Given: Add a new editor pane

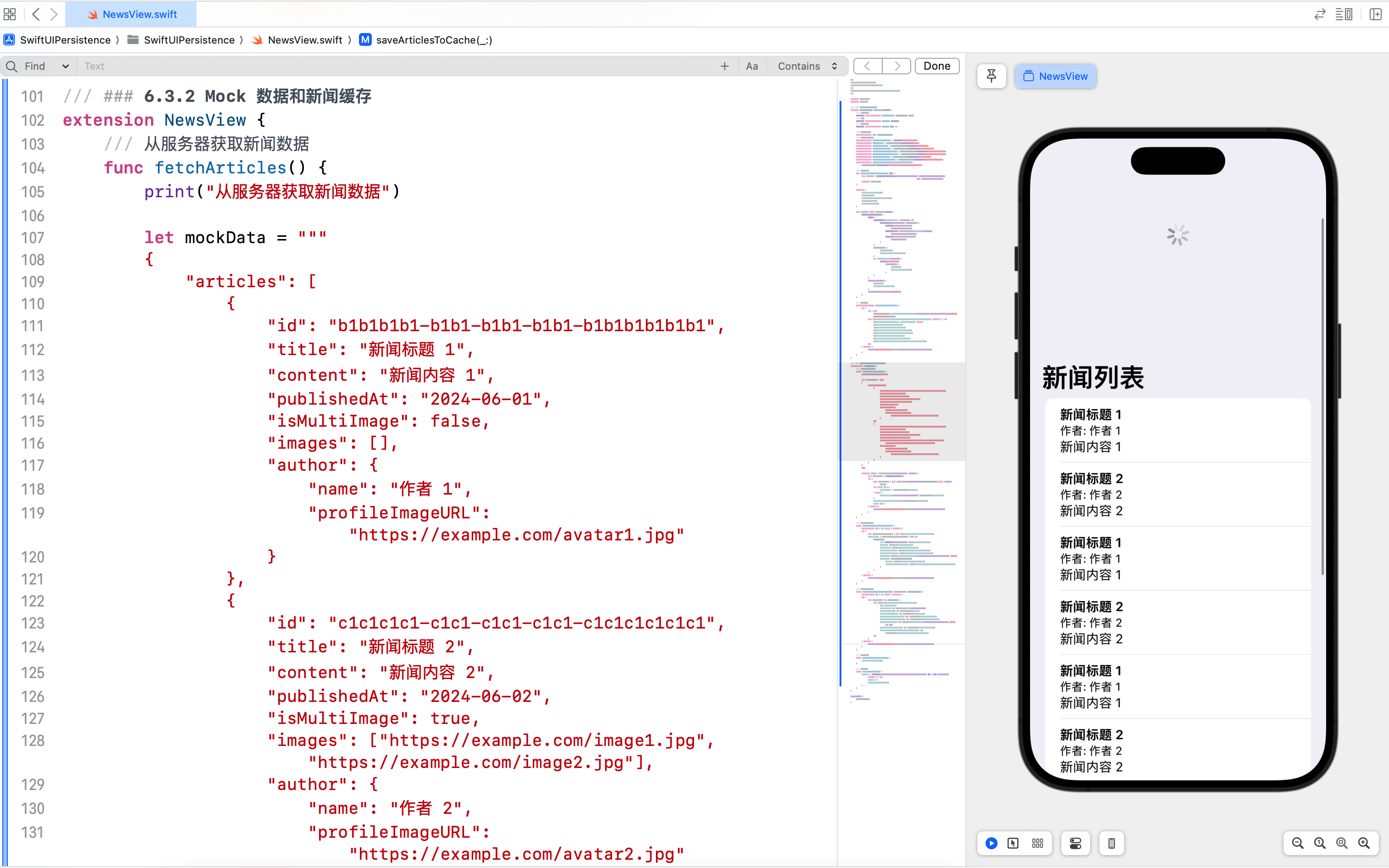Looking at the screenshot, I should tap(1375, 14).
